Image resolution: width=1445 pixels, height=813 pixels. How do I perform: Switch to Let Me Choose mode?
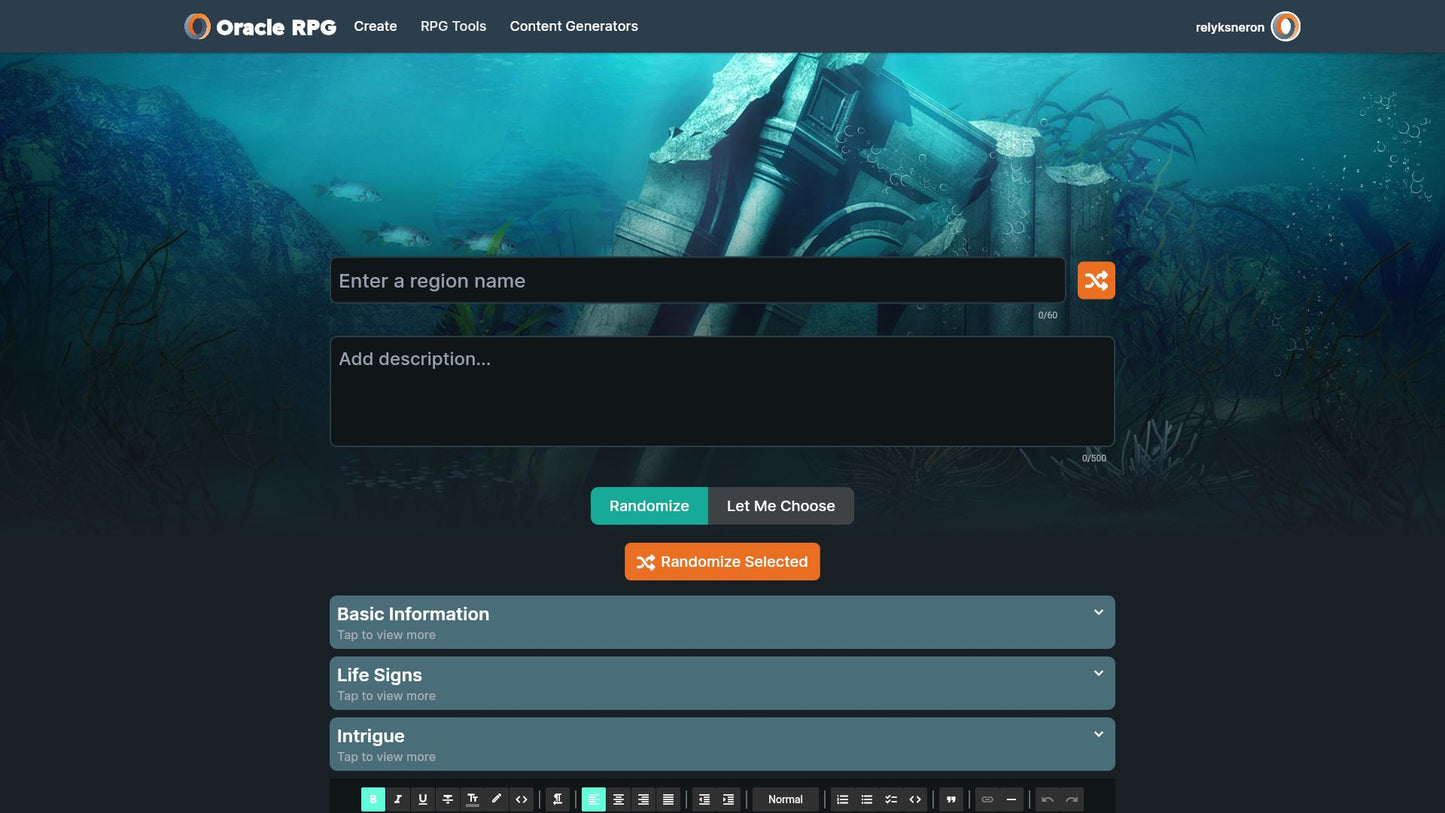780,506
